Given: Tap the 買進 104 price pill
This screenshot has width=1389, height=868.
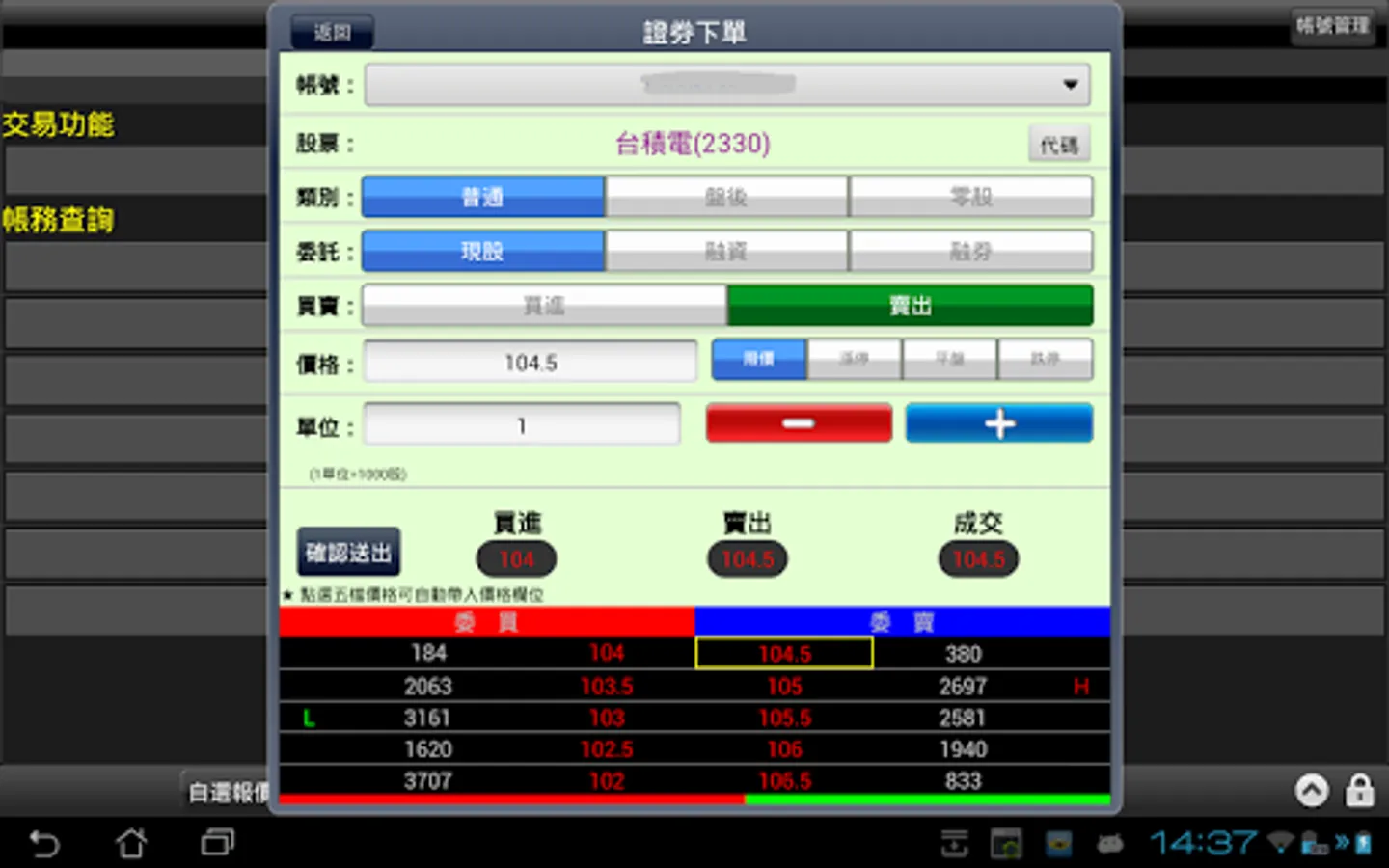Looking at the screenshot, I should point(516,559).
